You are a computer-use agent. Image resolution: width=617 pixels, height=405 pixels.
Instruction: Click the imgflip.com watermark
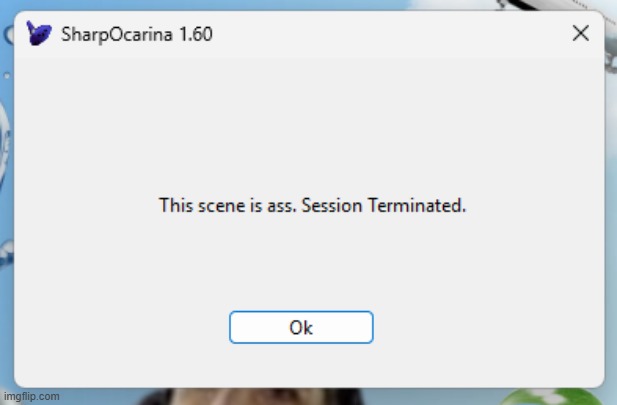(34, 397)
